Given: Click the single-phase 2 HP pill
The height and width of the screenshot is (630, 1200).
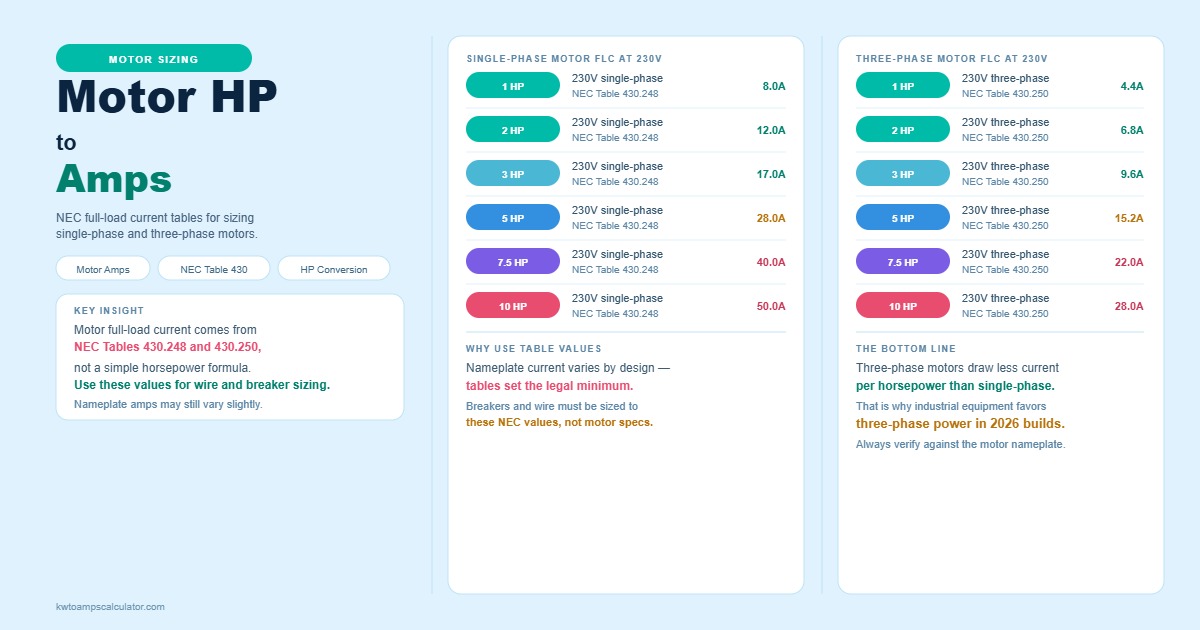Looking at the screenshot, I should click(513, 130).
